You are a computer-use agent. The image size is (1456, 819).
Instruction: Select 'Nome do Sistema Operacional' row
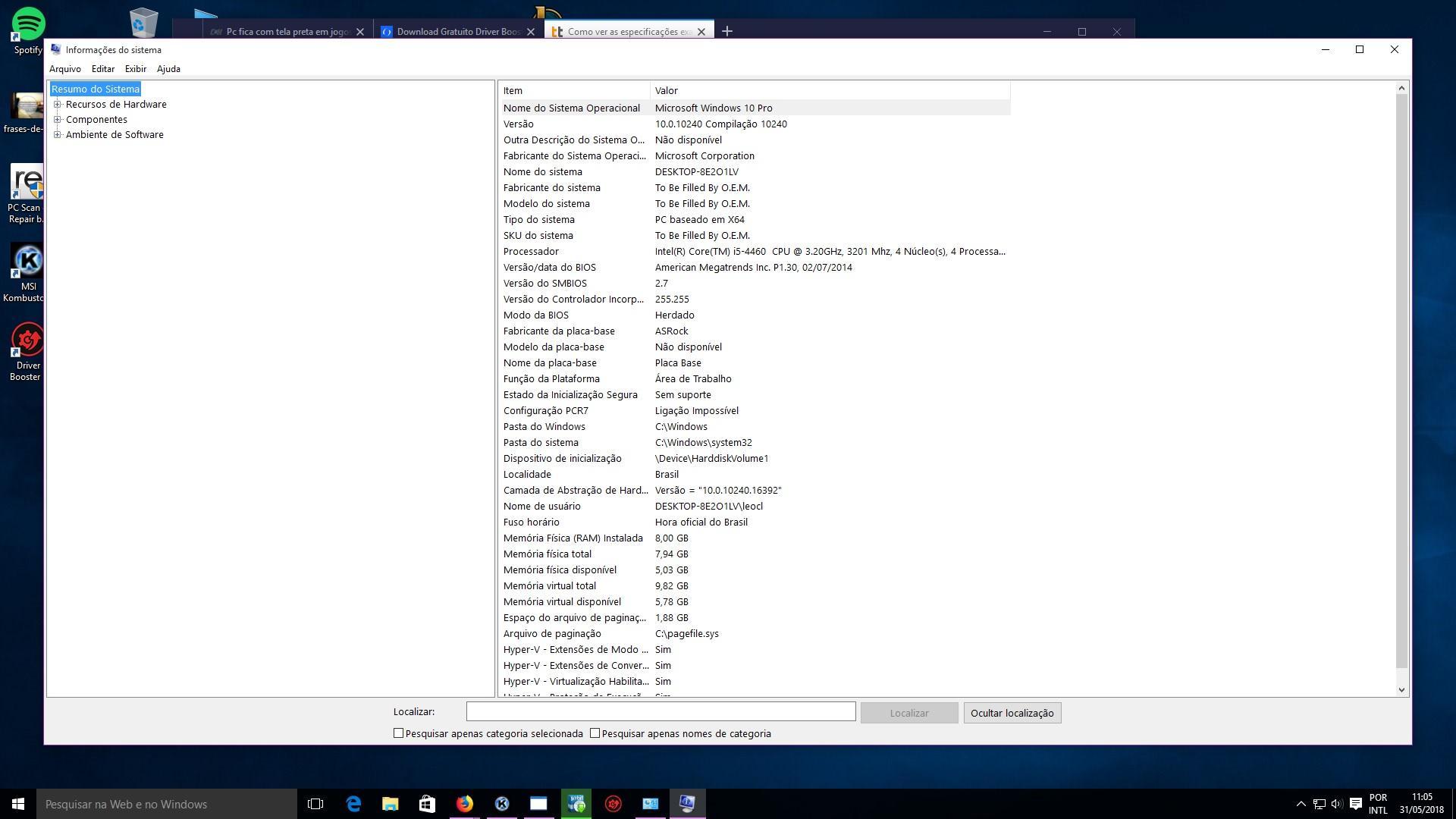point(755,108)
